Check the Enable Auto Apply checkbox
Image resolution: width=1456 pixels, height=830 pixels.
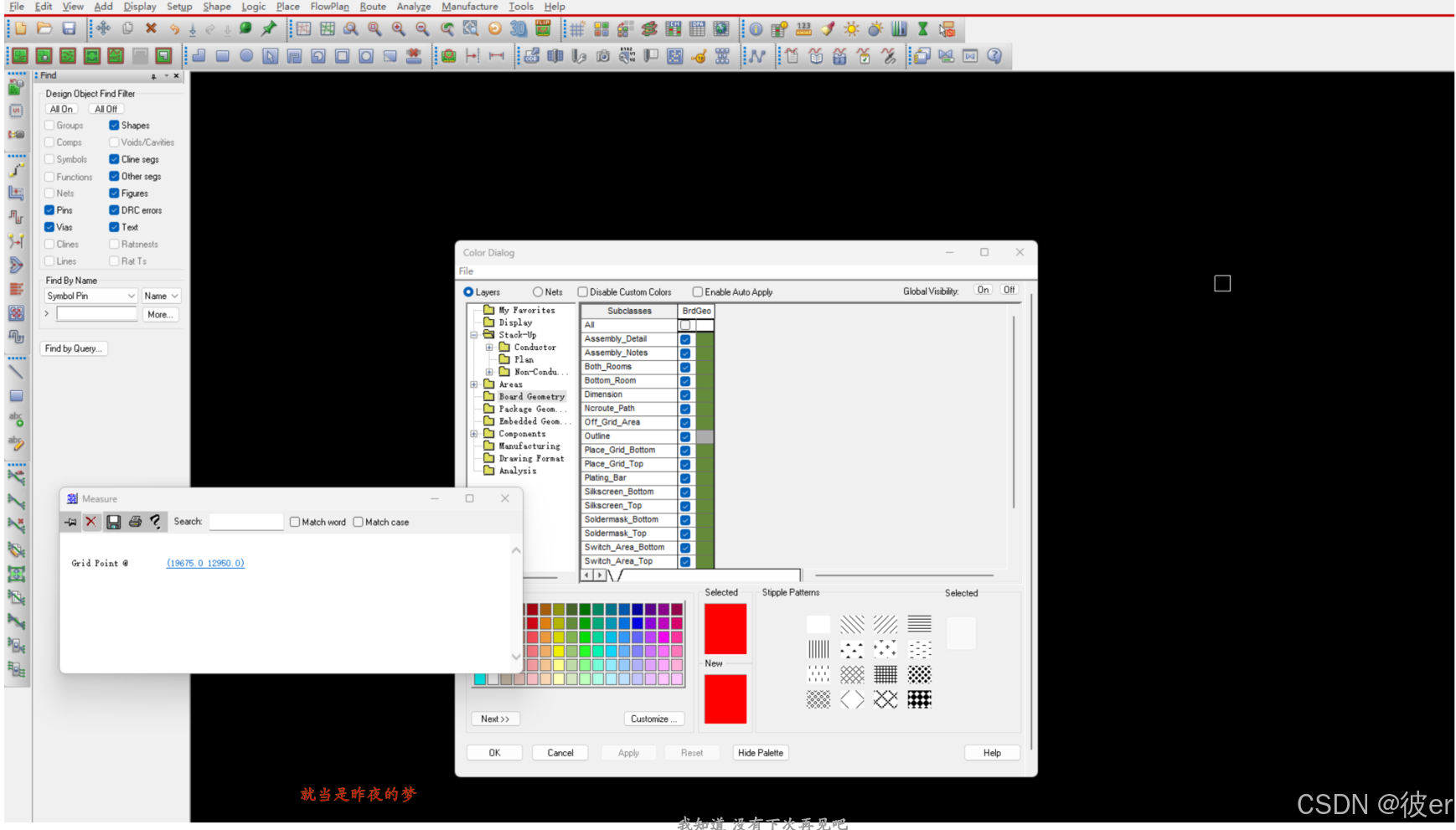(x=698, y=292)
